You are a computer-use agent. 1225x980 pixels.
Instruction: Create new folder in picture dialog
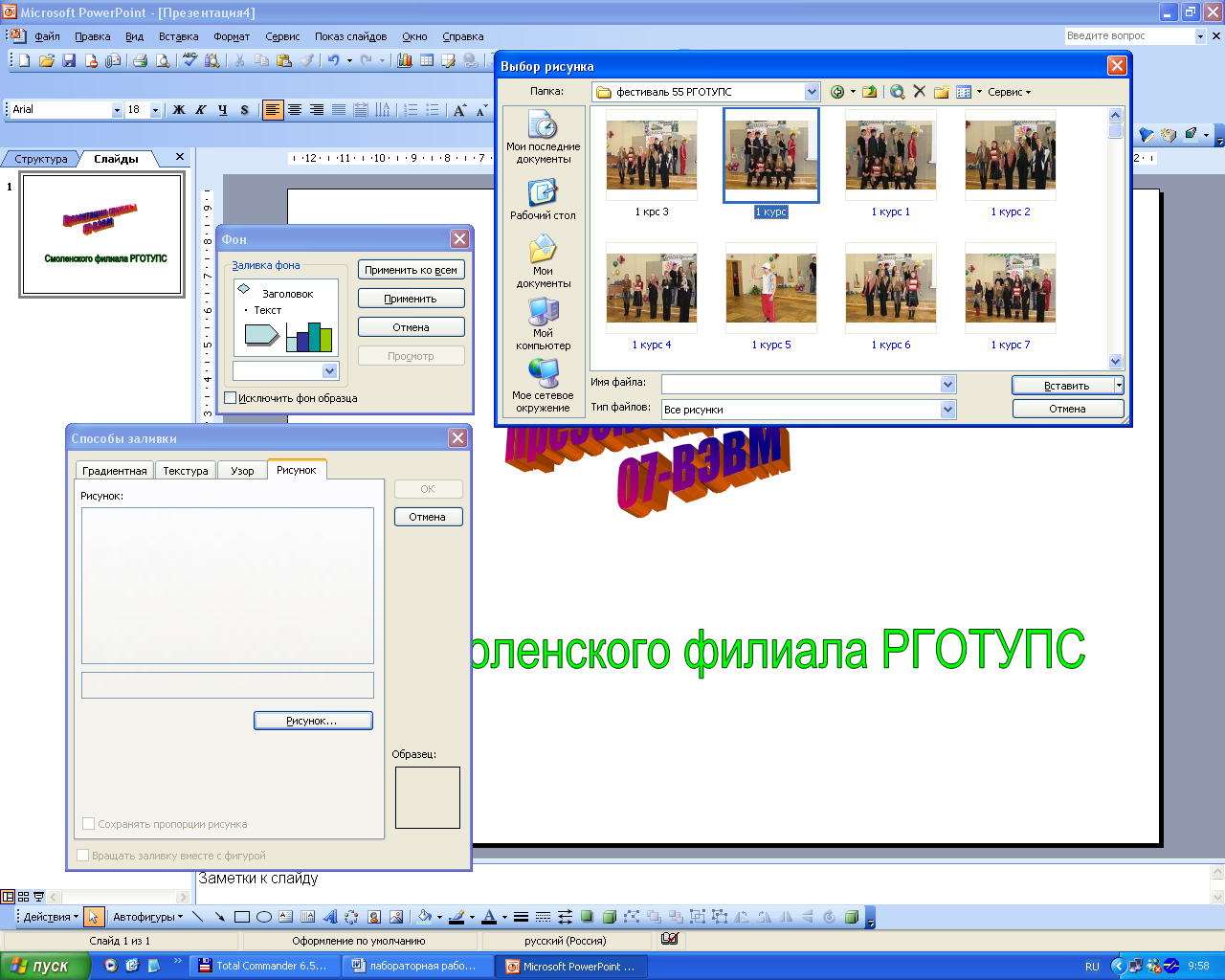[x=942, y=92]
